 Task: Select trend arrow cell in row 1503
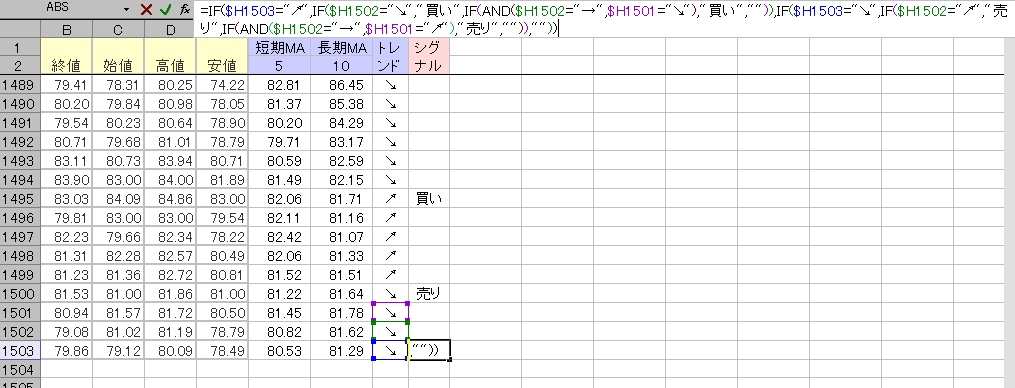(390, 350)
